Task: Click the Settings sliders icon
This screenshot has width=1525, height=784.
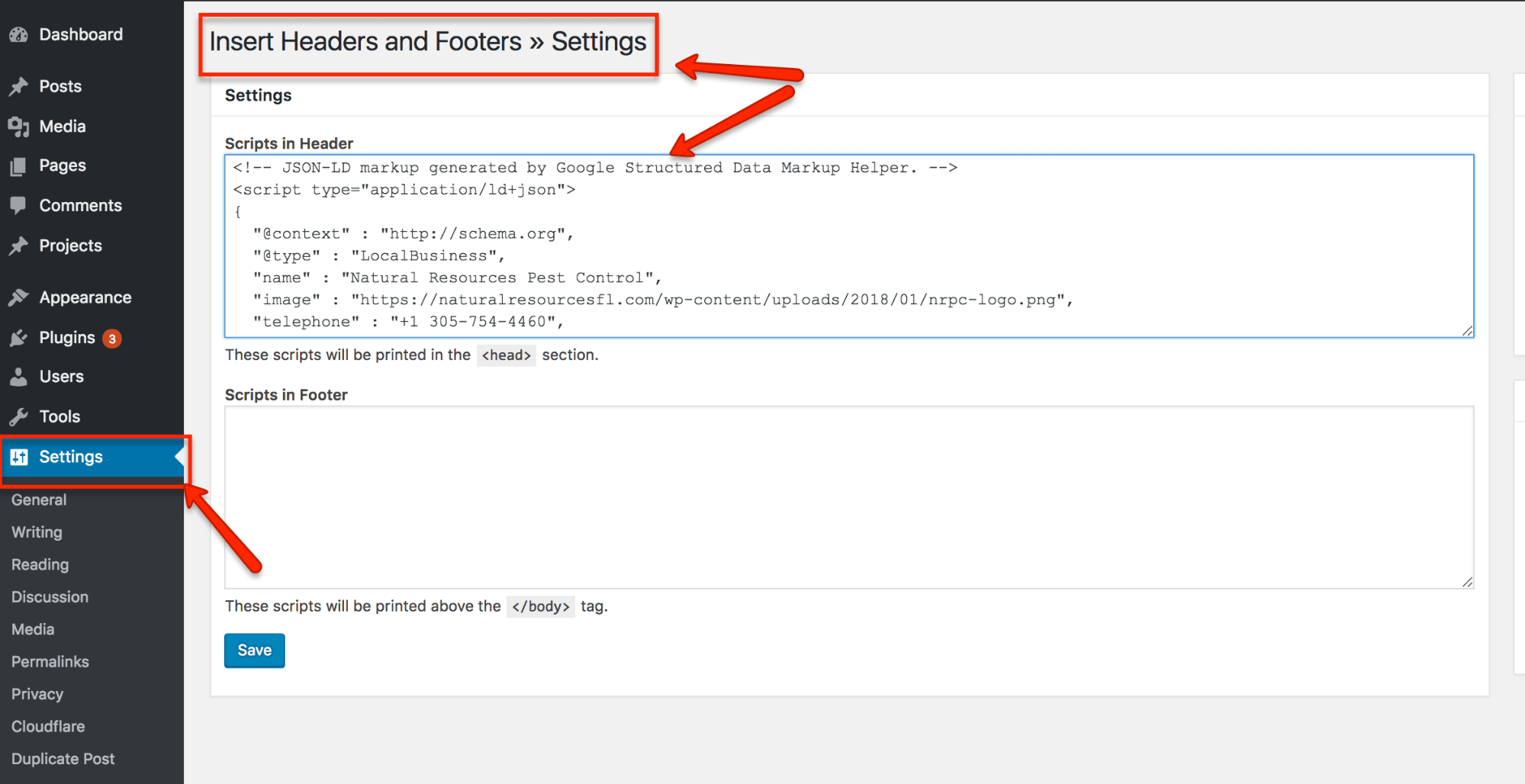Action: (19, 457)
